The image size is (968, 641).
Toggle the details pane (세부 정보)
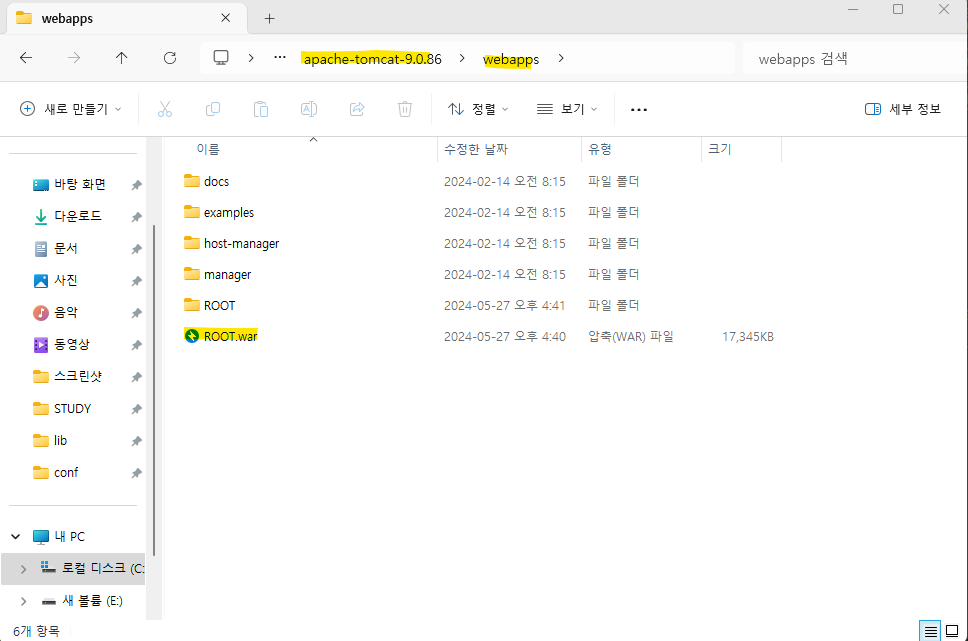point(903,109)
